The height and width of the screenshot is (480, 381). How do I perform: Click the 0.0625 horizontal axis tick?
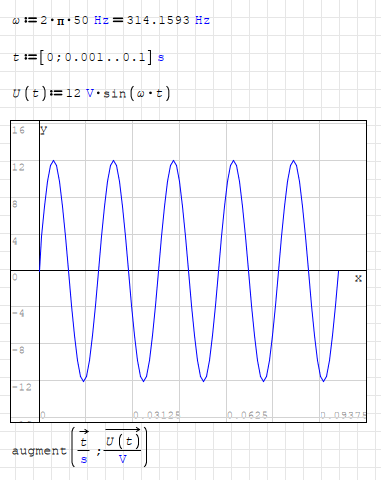247,415
